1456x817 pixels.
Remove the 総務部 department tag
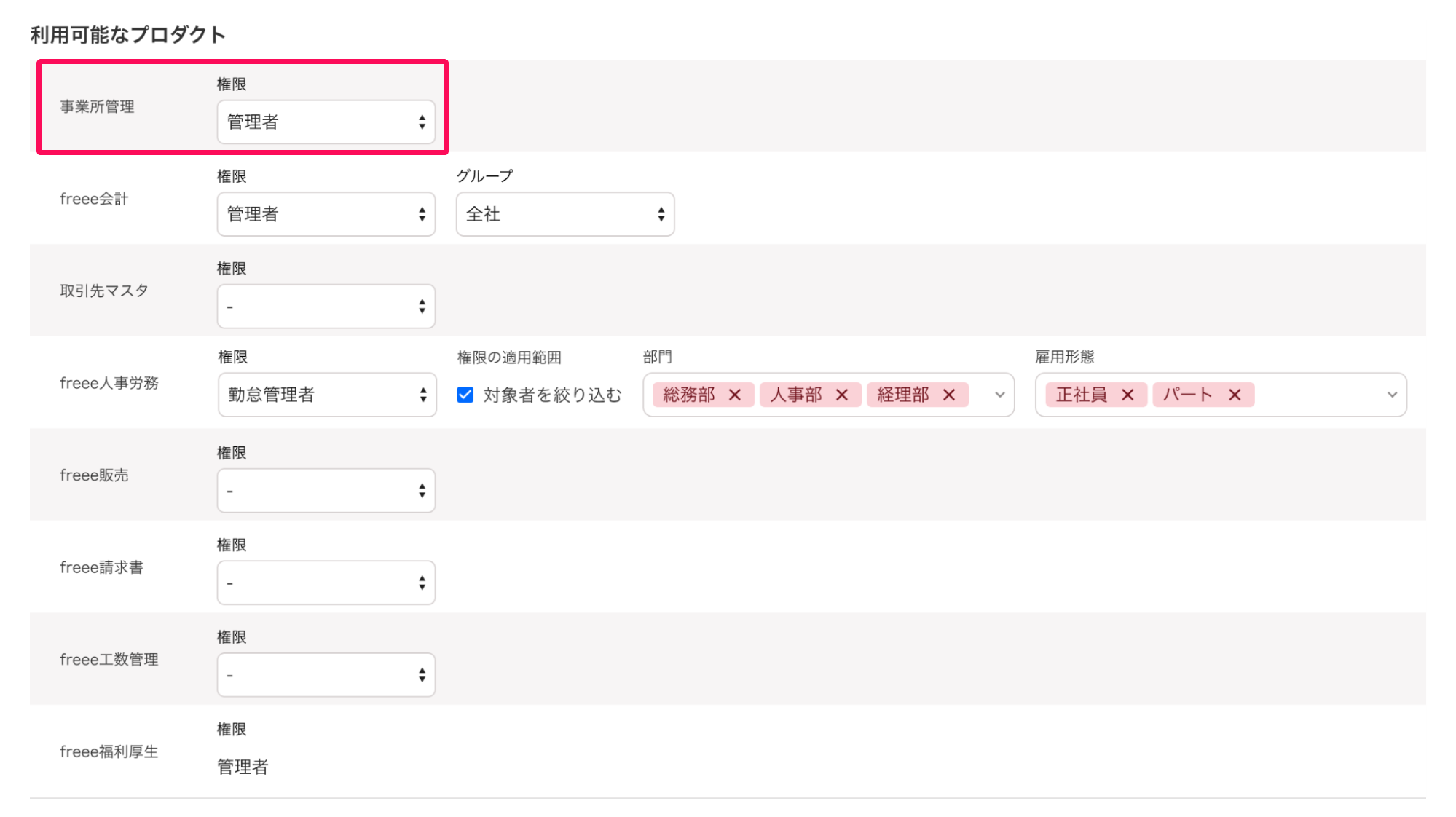click(735, 395)
